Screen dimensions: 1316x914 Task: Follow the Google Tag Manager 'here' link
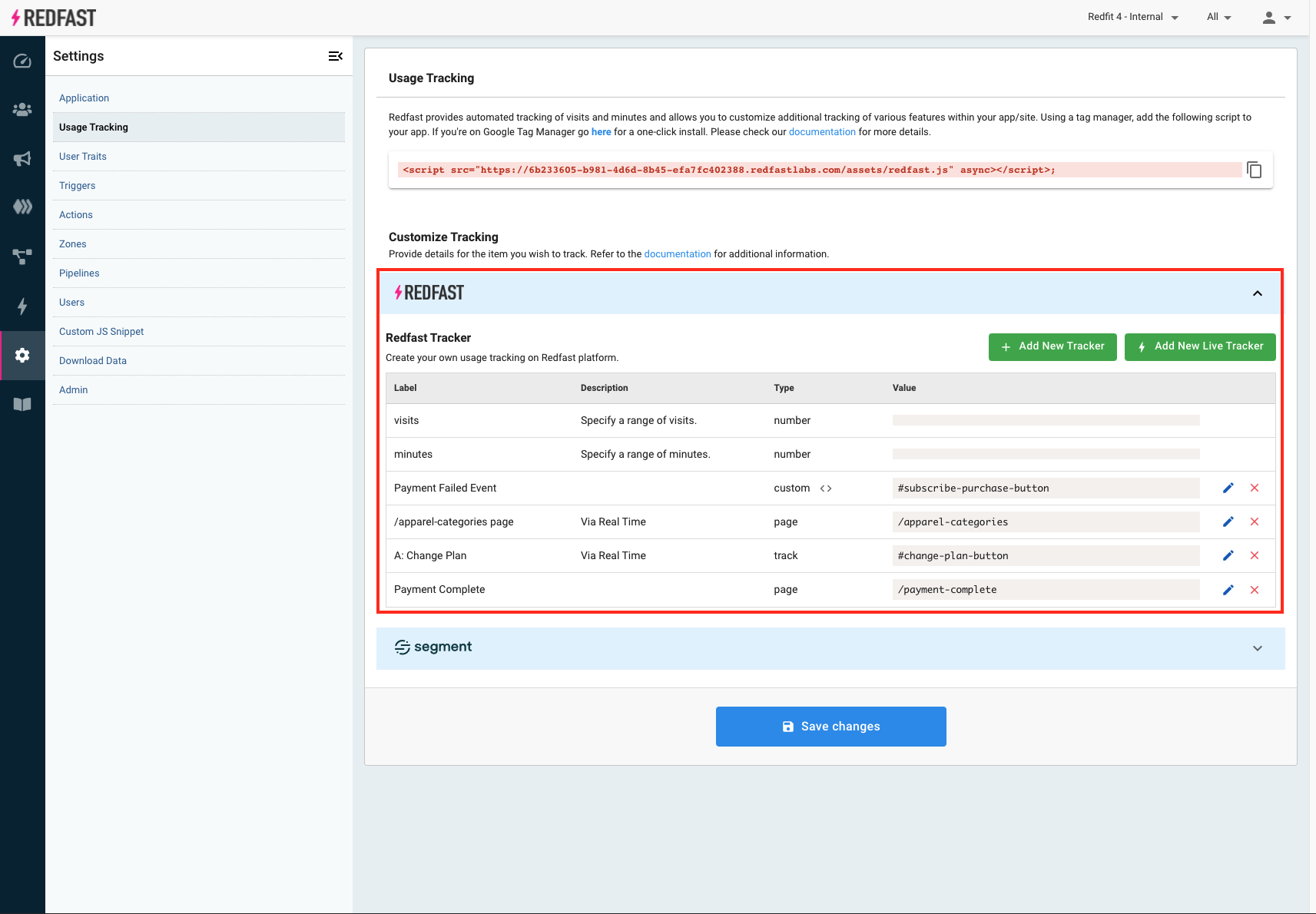602,132
